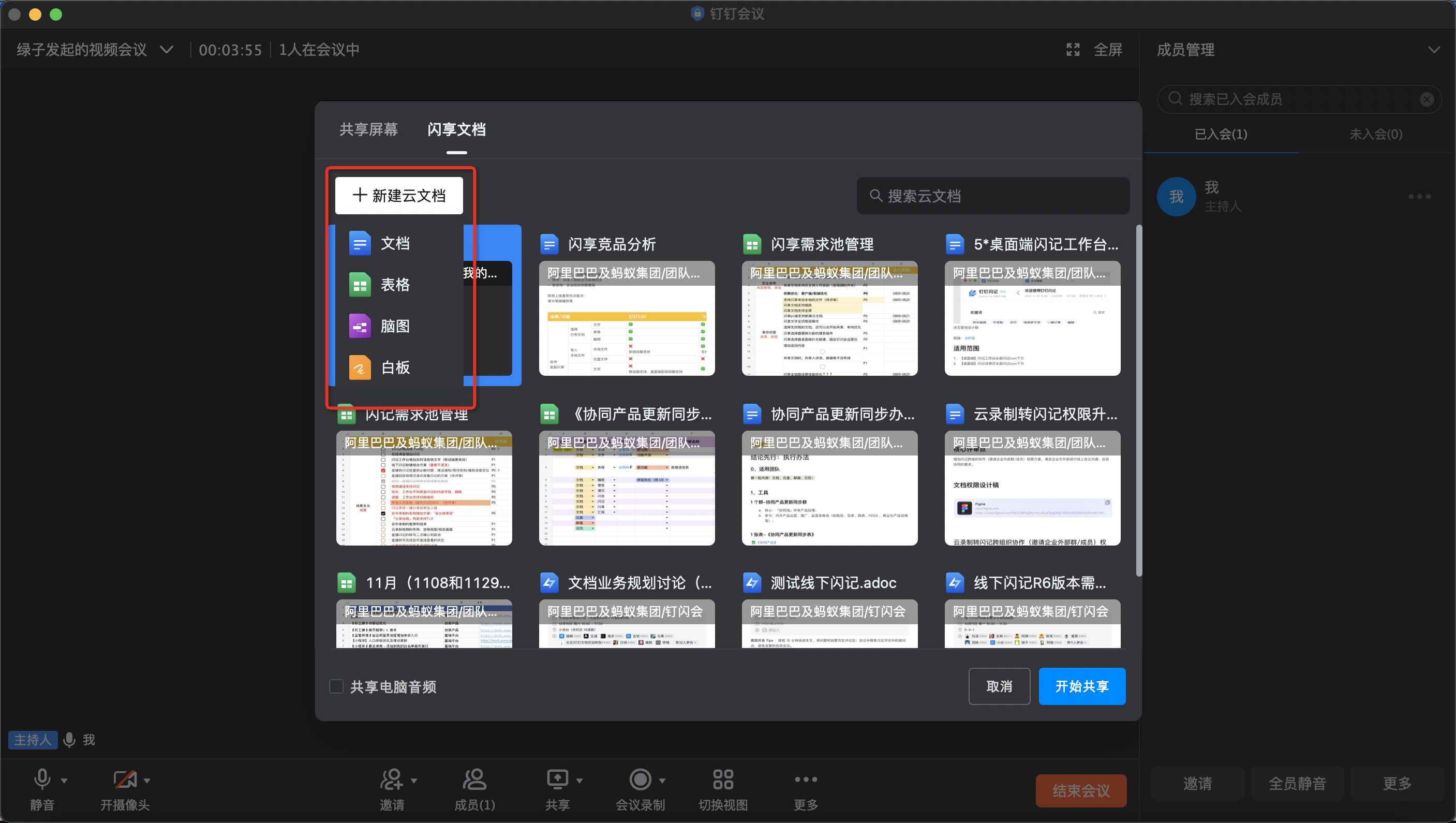Click the switch view grid icon
The width and height of the screenshot is (1456, 823).
point(723,780)
